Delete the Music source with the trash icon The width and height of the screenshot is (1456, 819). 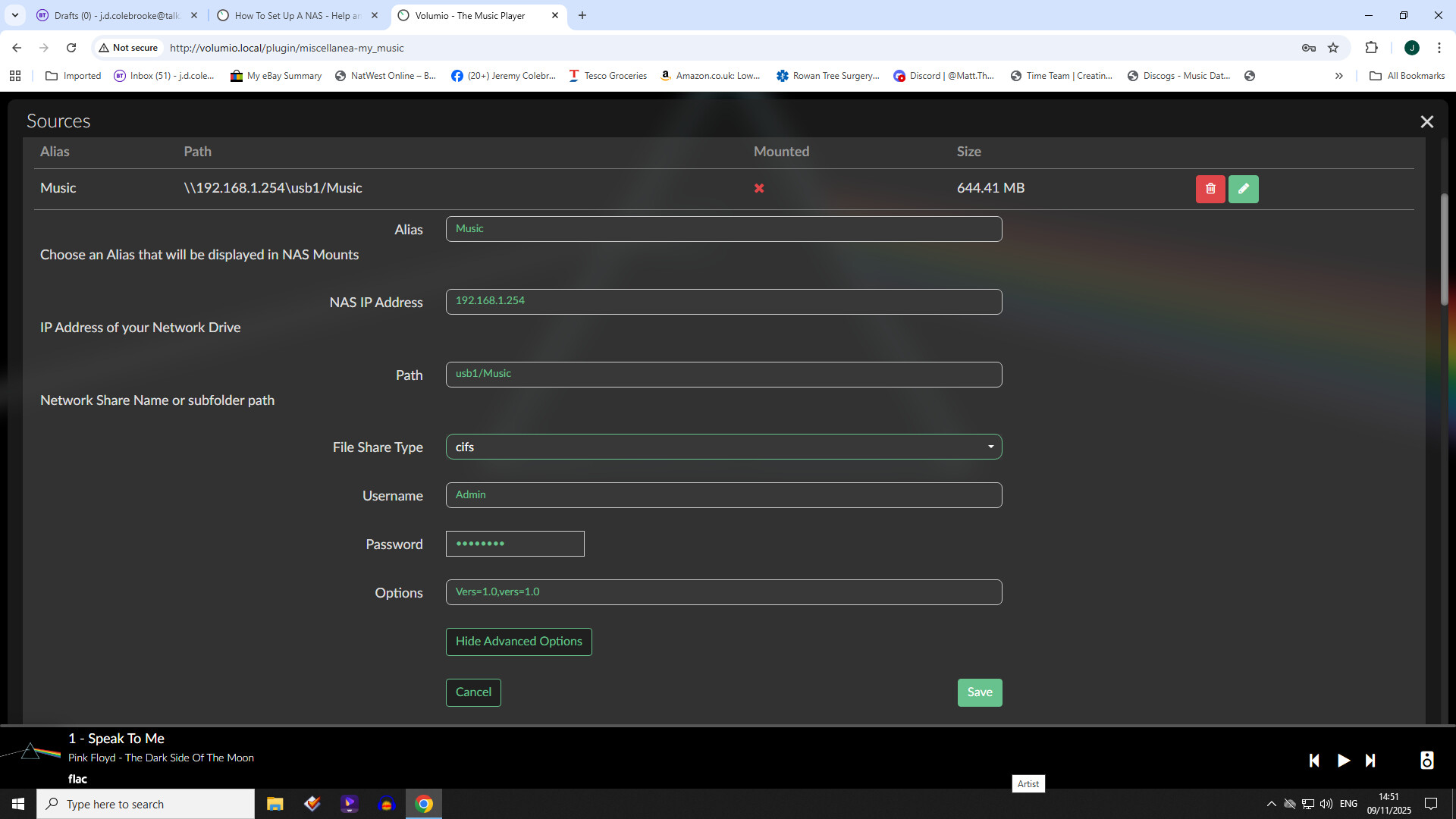(1210, 189)
